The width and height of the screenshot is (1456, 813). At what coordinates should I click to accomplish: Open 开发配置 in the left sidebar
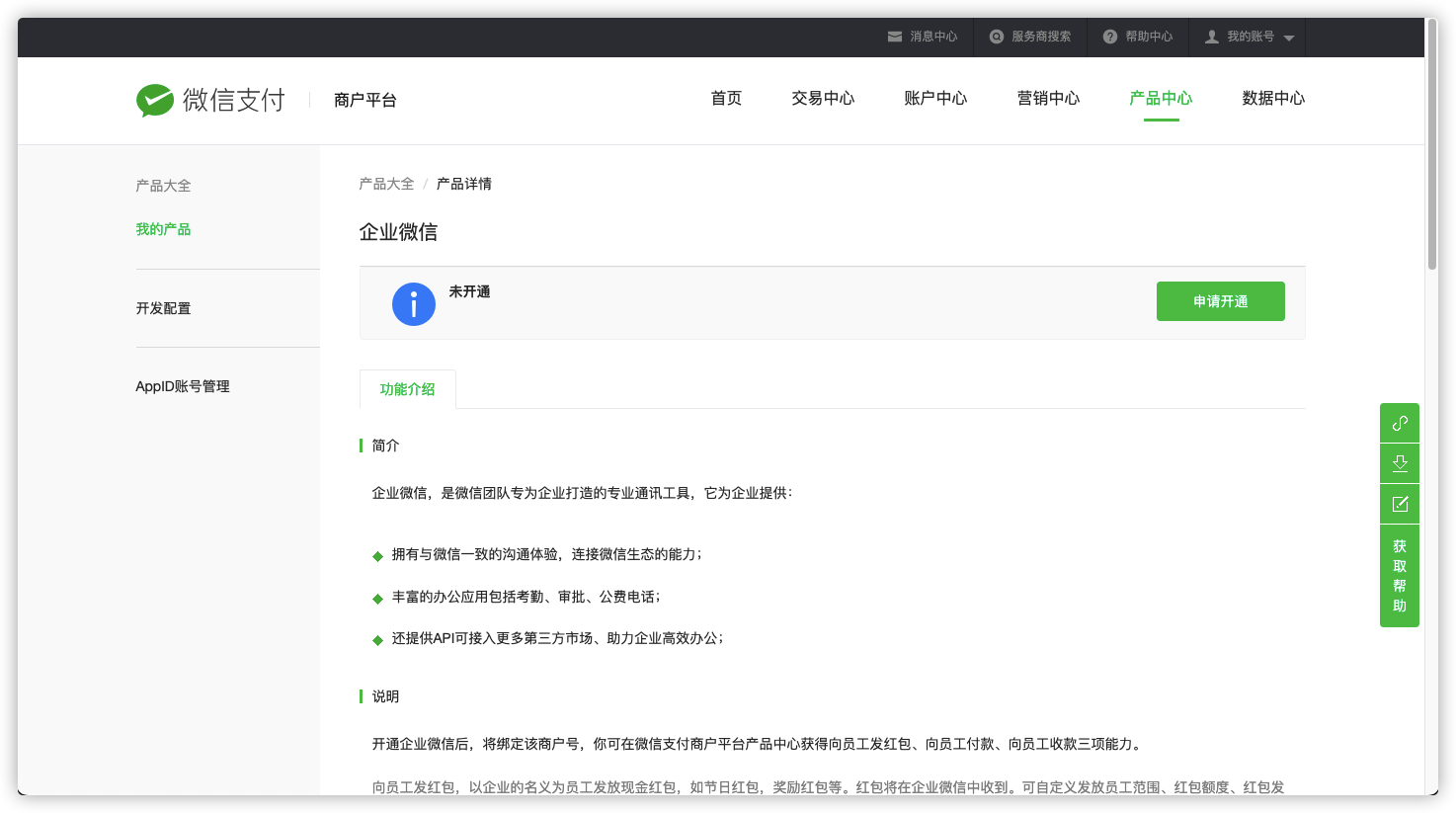163,308
